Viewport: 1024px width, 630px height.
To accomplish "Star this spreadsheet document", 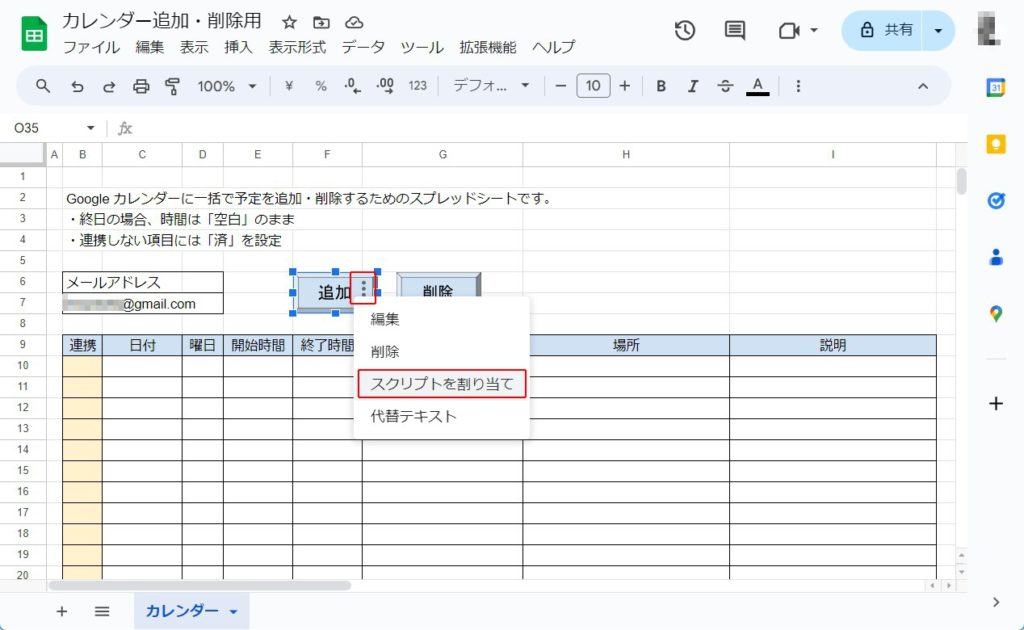I will click(x=289, y=22).
